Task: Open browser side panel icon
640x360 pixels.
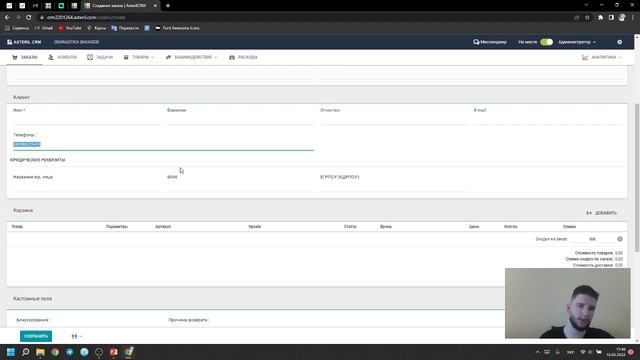Action: [x=611, y=18]
